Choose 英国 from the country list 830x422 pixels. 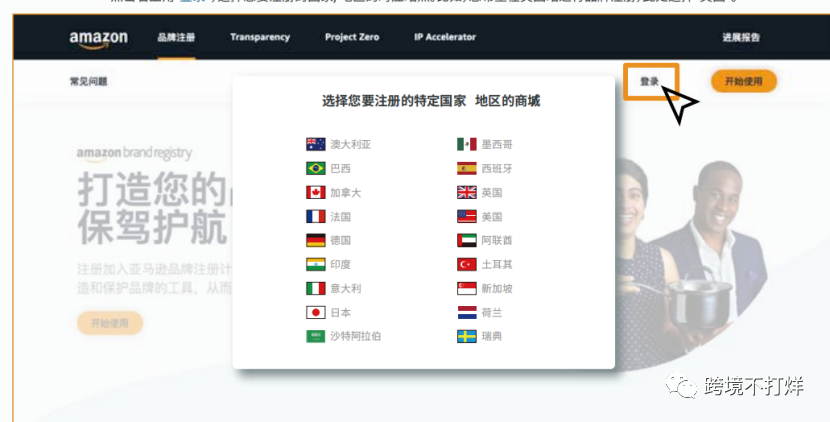coord(492,192)
